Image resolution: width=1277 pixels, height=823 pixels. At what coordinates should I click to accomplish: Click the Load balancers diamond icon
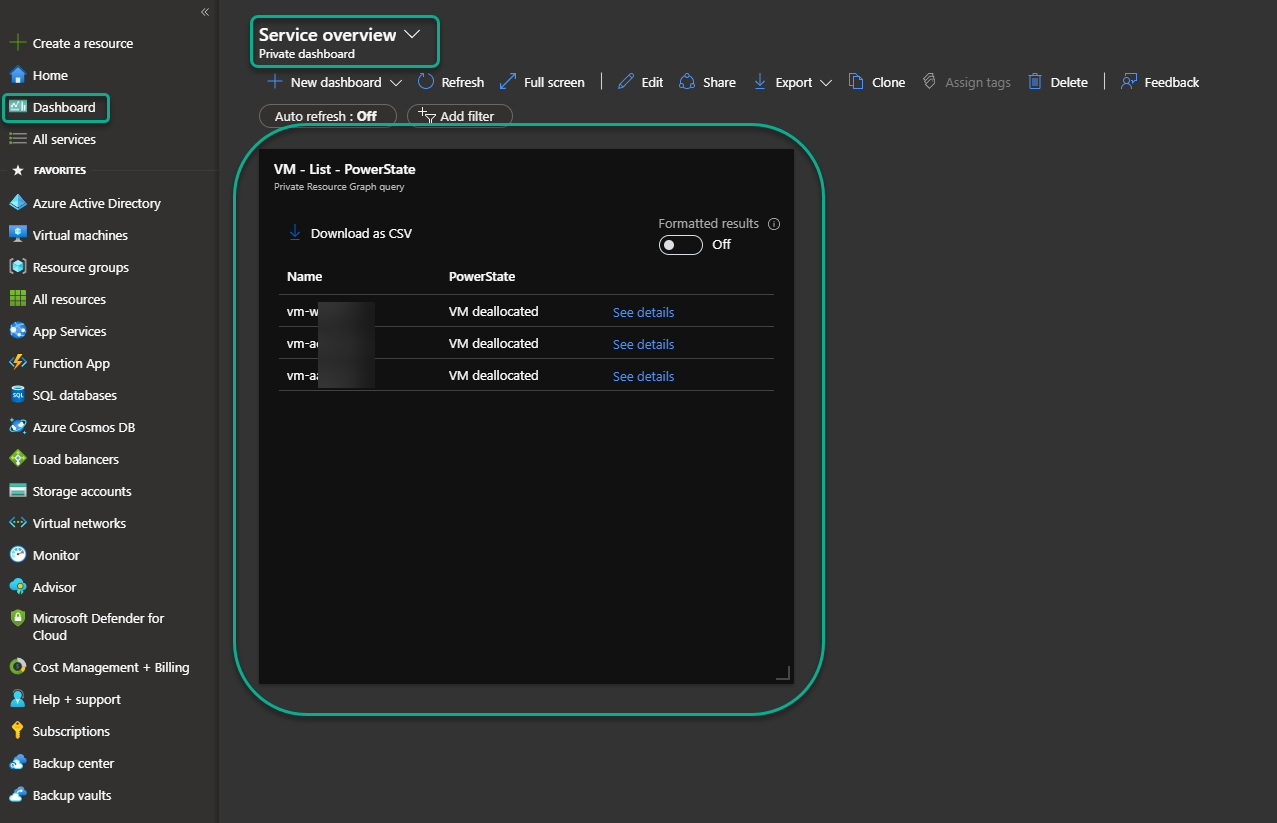(x=17, y=459)
